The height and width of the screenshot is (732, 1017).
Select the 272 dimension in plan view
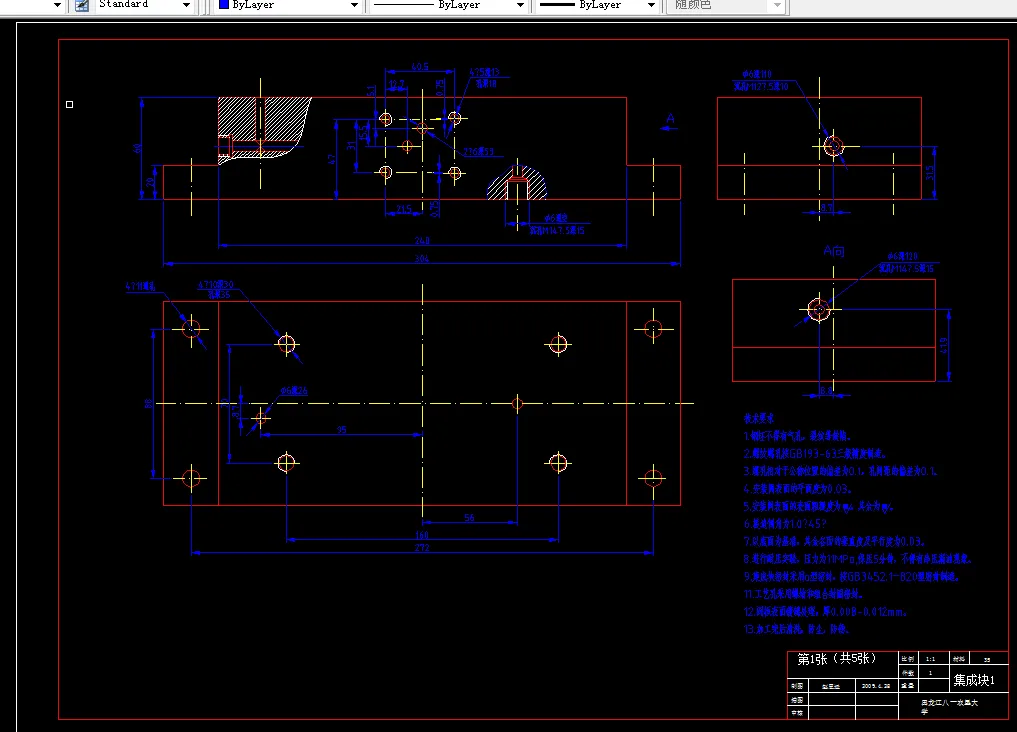tap(422, 548)
